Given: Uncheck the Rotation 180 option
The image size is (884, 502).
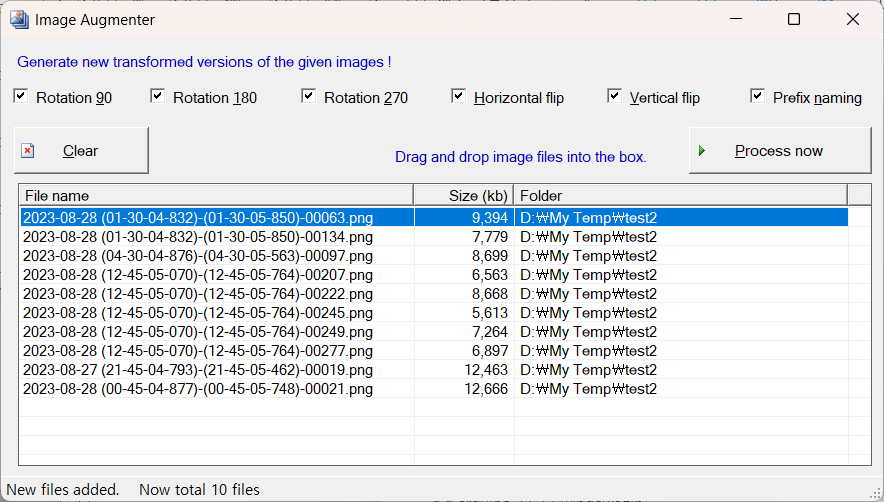Looking at the screenshot, I should (x=158, y=96).
